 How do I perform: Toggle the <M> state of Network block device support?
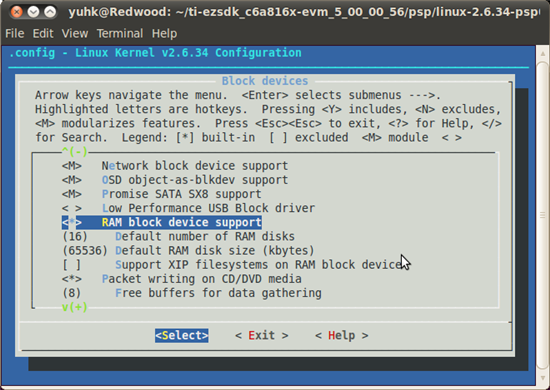coord(72,166)
